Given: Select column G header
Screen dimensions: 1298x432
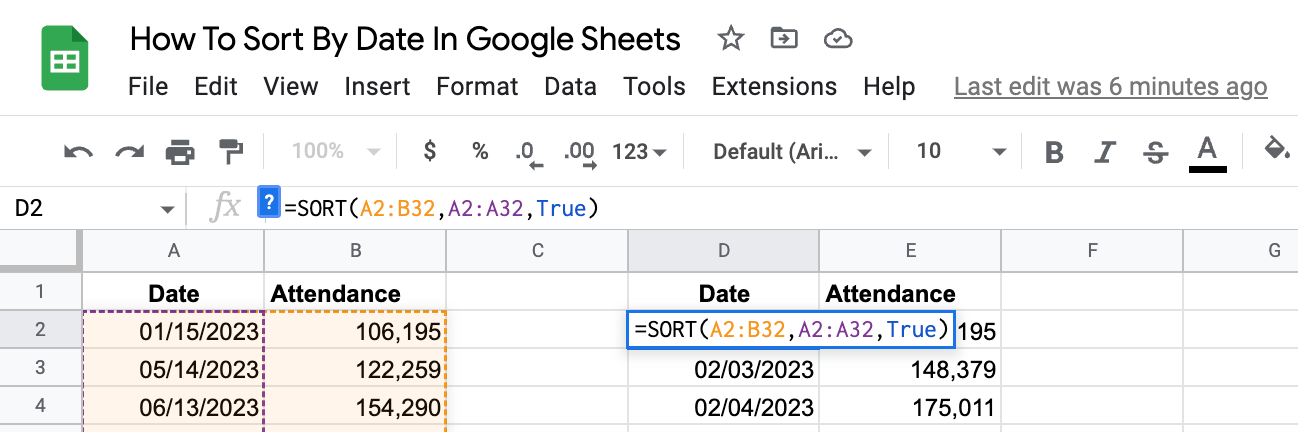Looking at the screenshot, I should coord(1241,251).
